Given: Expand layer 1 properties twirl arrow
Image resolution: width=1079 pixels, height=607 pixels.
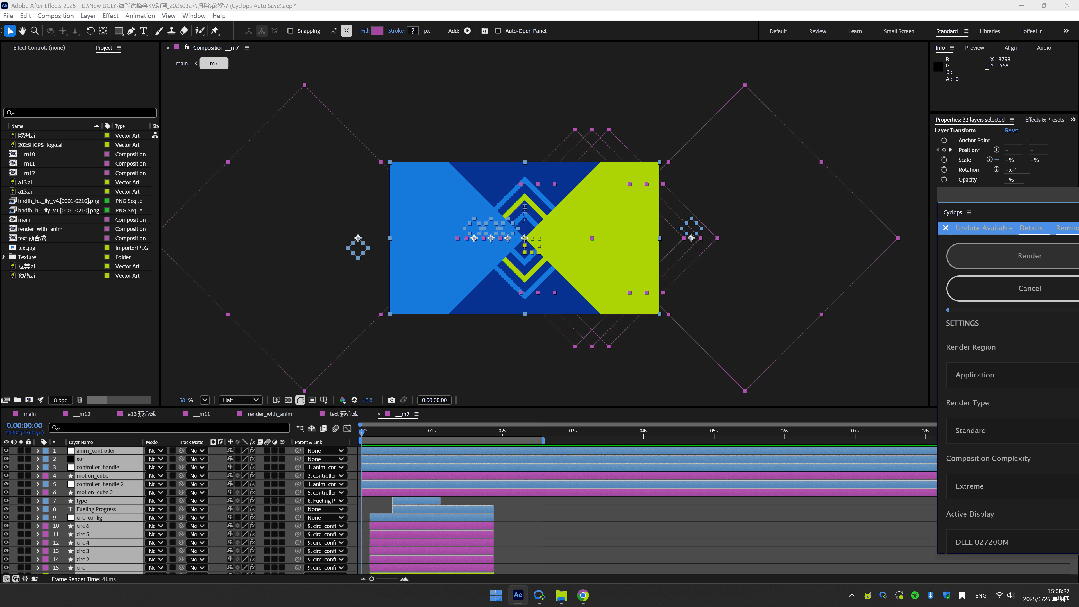Looking at the screenshot, I should coord(38,451).
